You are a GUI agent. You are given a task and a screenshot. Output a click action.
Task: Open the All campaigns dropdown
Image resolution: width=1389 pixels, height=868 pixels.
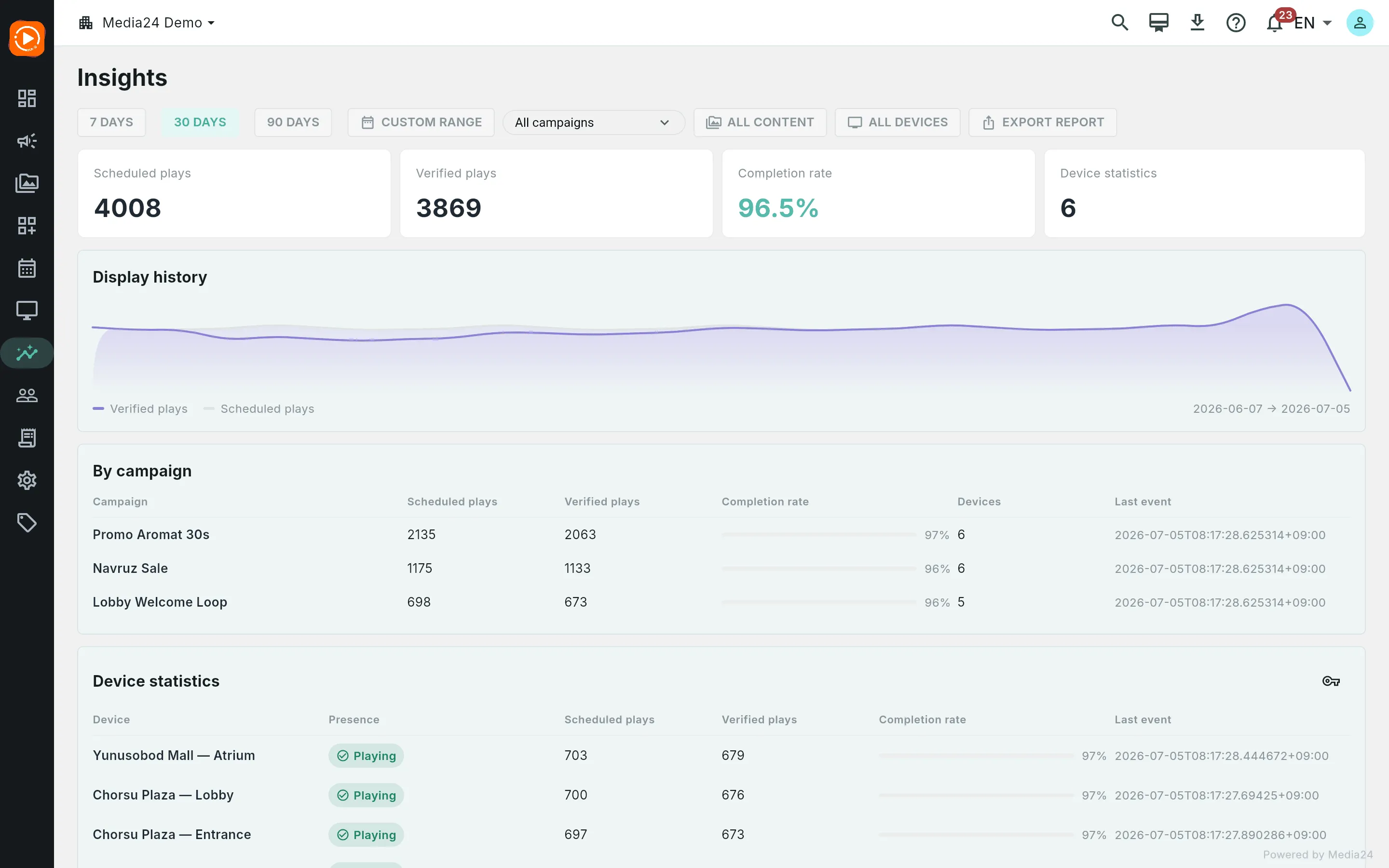pos(594,122)
